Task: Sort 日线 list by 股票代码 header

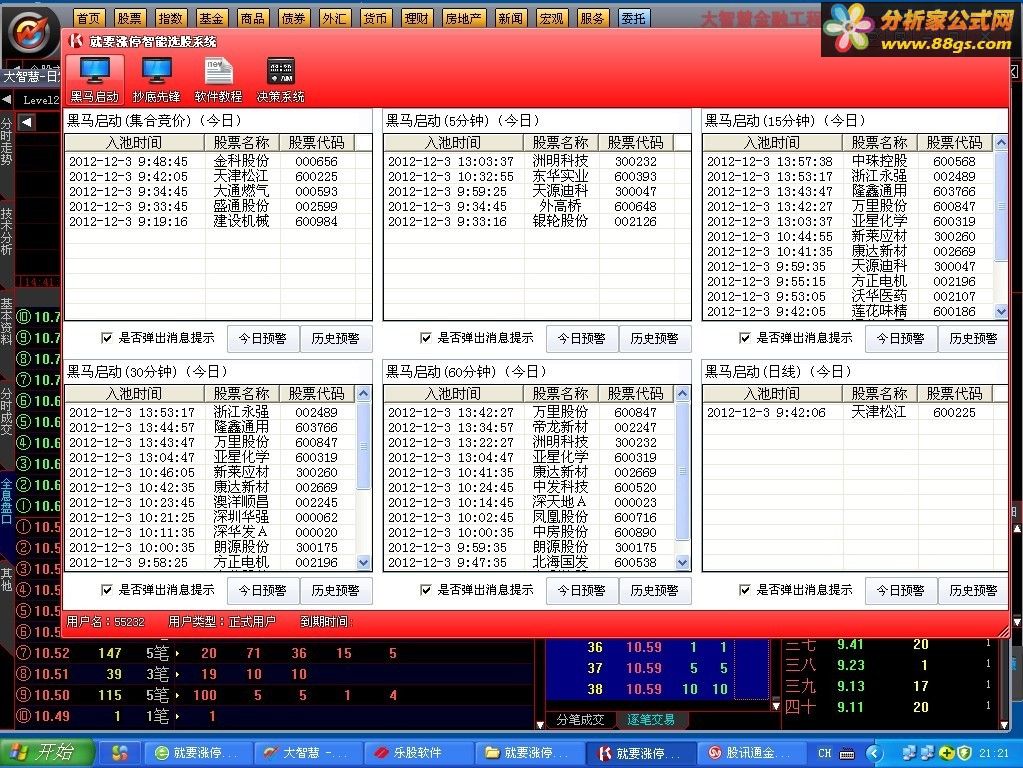Action: [x=954, y=394]
